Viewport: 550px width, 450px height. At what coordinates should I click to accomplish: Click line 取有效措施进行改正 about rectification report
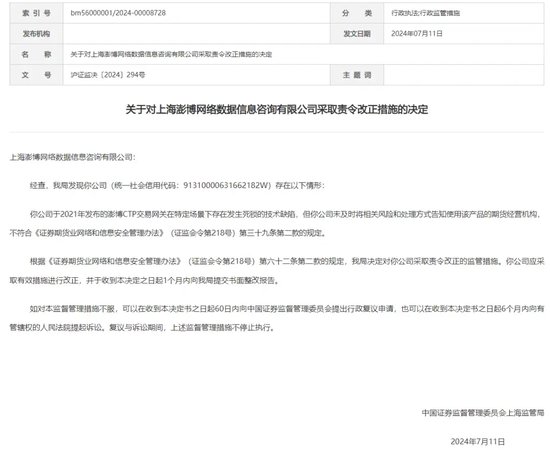click(144, 281)
